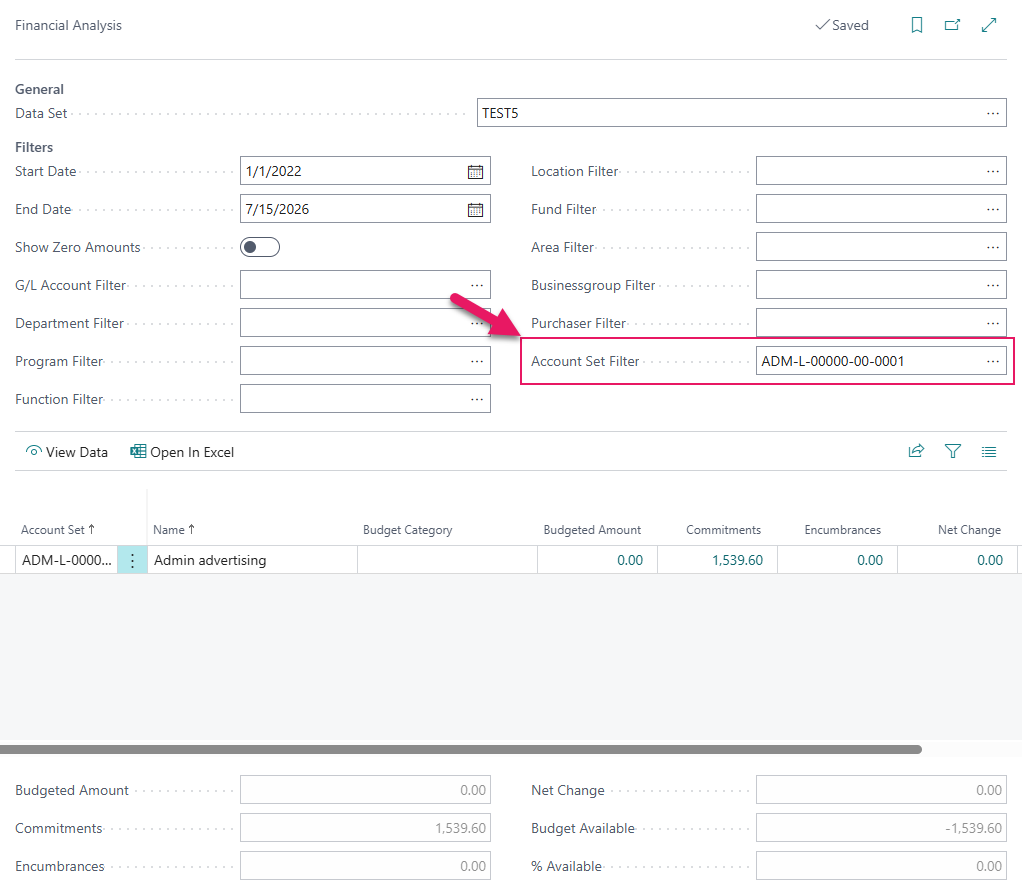Click Budgeted Amount column header

tap(592, 530)
